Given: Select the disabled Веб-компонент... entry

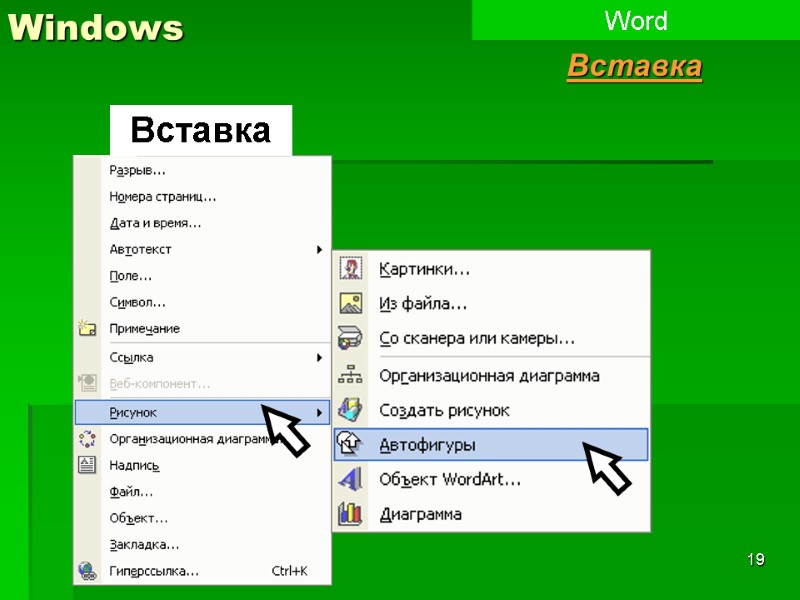Looking at the screenshot, I should pyautogui.click(x=203, y=384).
